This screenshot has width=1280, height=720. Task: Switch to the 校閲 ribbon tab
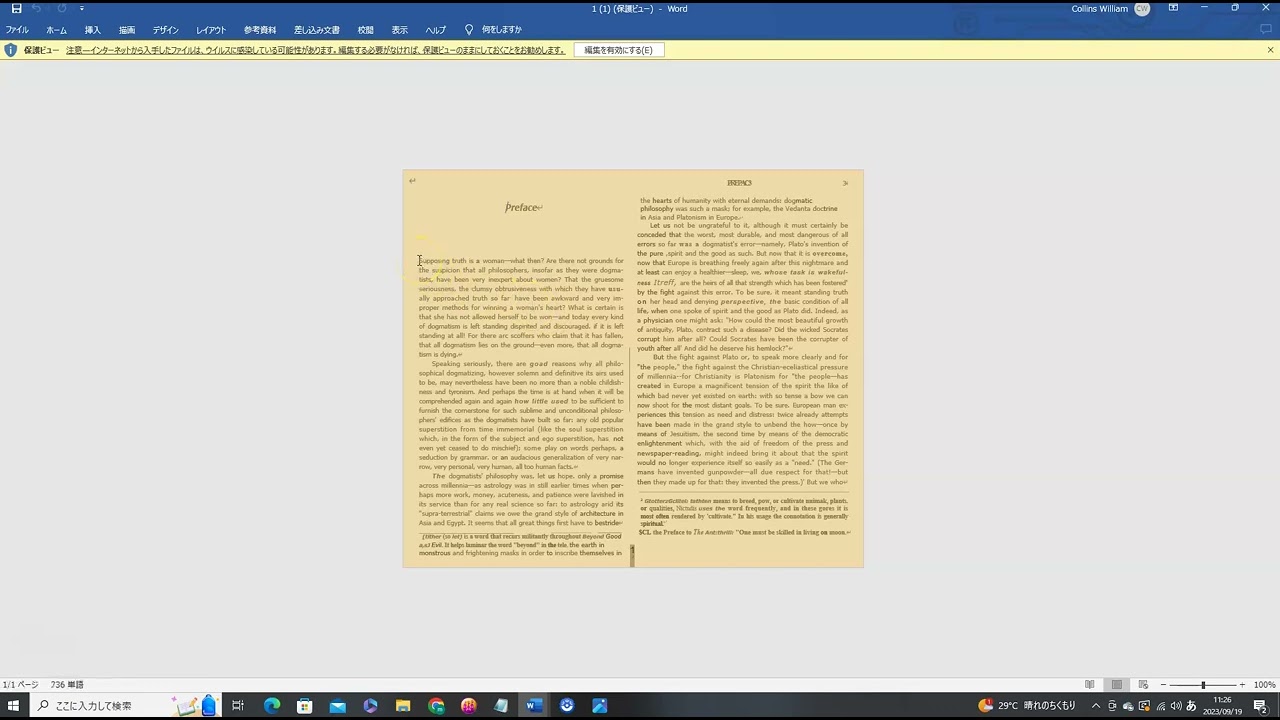[366, 30]
